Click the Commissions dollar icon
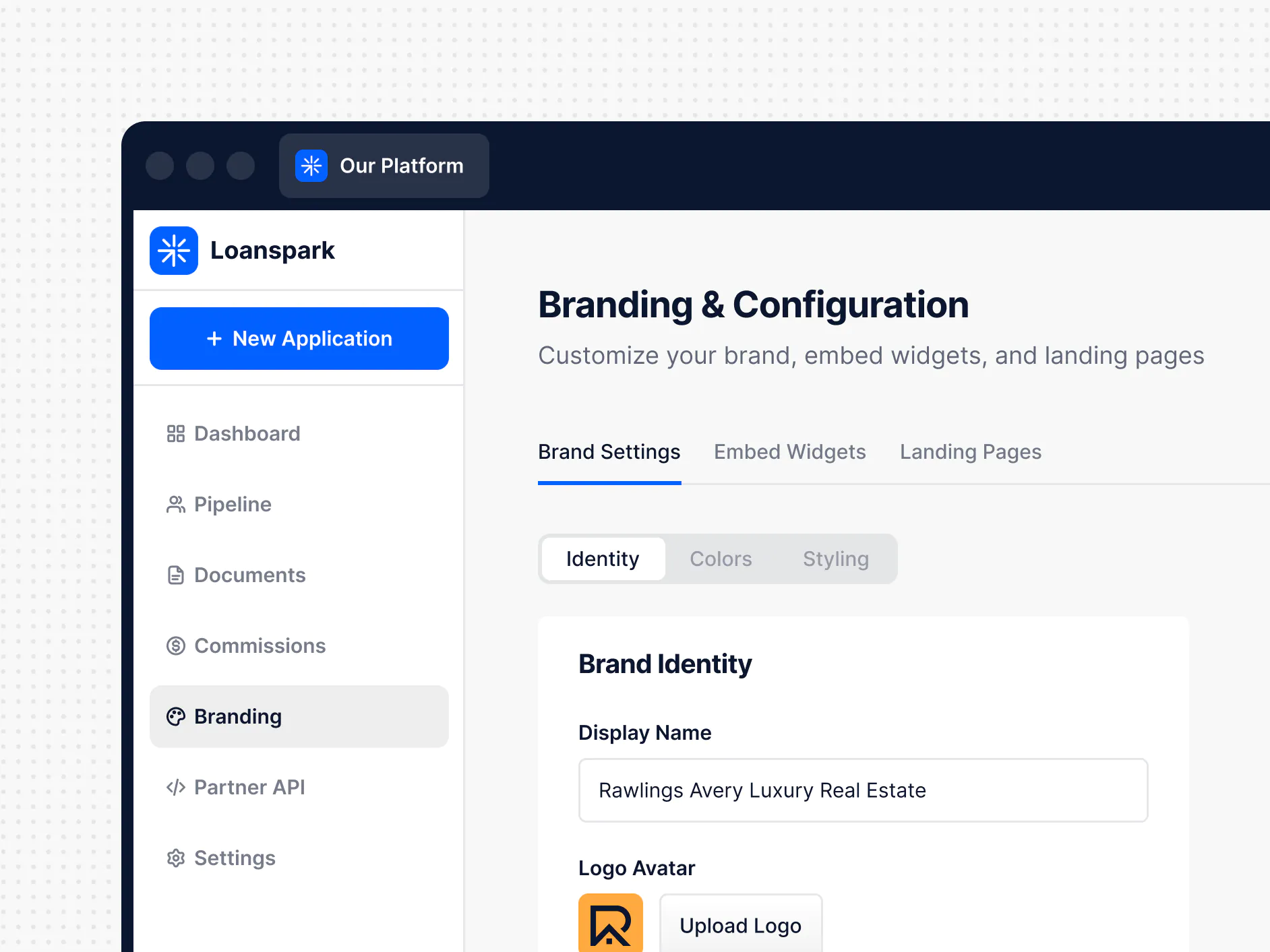 [176, 646]
